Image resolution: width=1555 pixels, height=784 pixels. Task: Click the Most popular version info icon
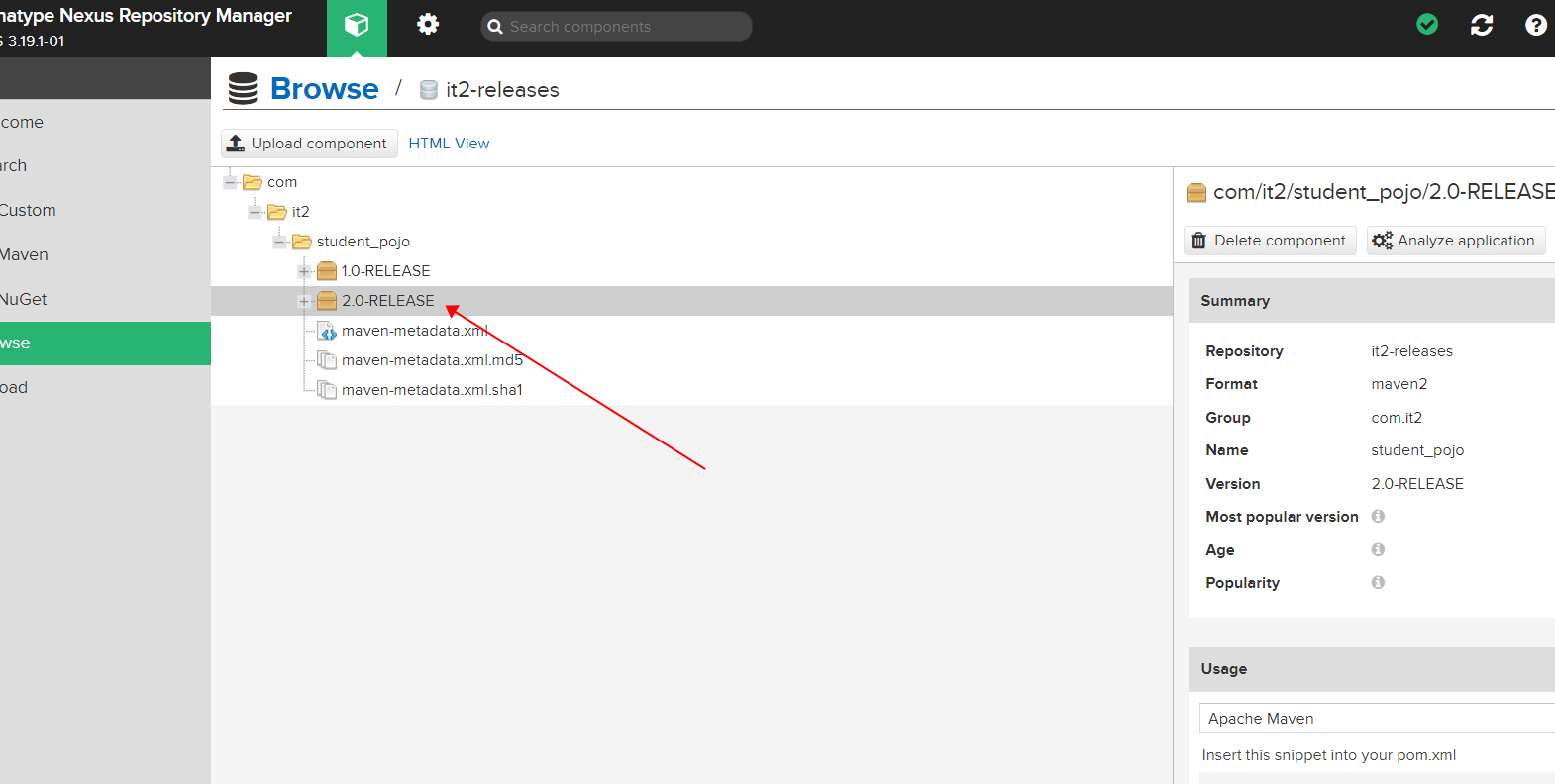point(1378,516)
